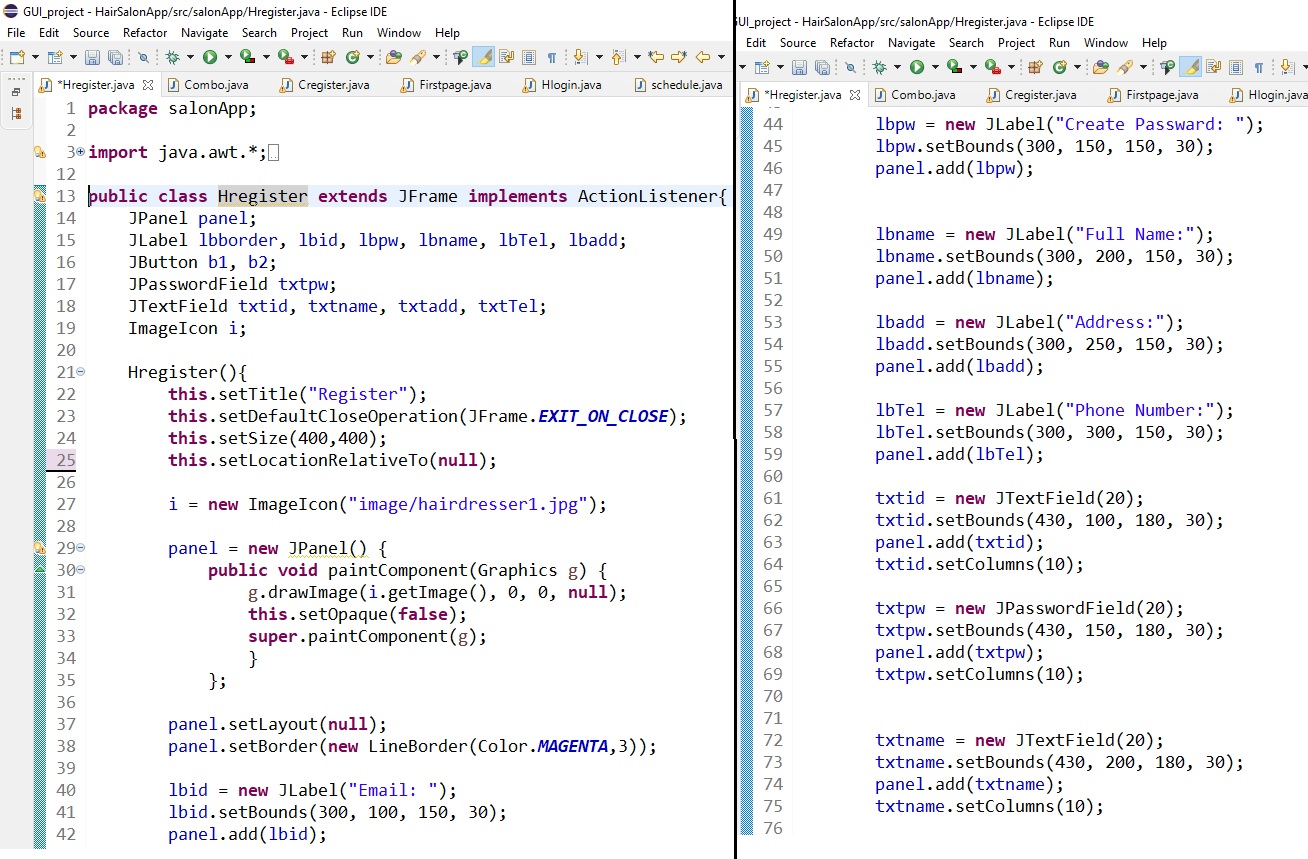Screen dimensions: 1308x859
Task: Click the Back navigation arrow in left window
Action: tap(702, 57)
